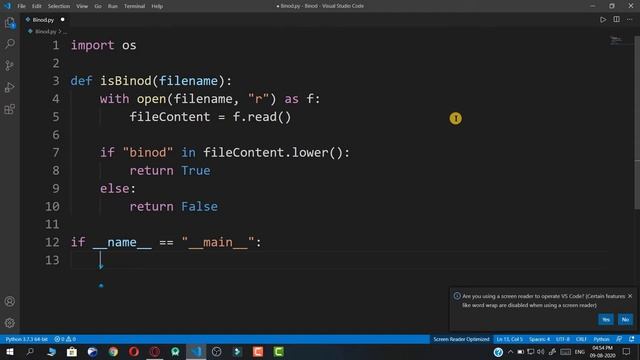Screen dimensions: 640x360
Task: Click 'return False' on line 10
Action: click(173, 207)
